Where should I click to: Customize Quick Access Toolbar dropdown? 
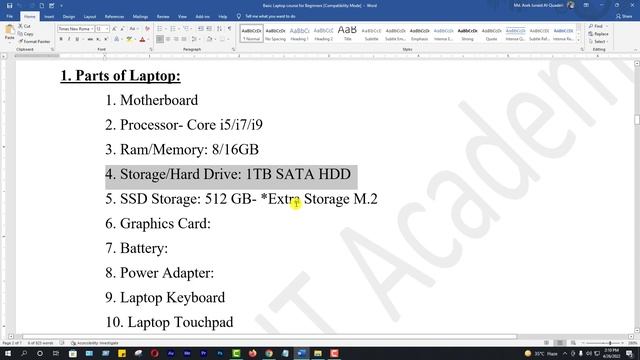click(61, 6)
